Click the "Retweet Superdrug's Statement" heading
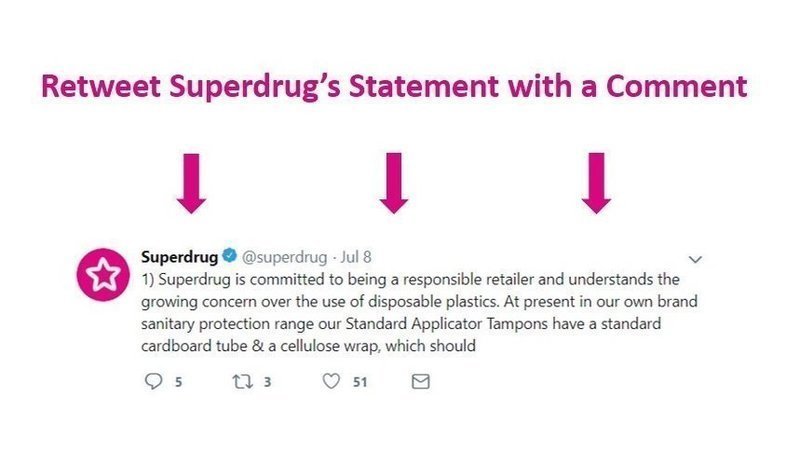 point(394,86)
